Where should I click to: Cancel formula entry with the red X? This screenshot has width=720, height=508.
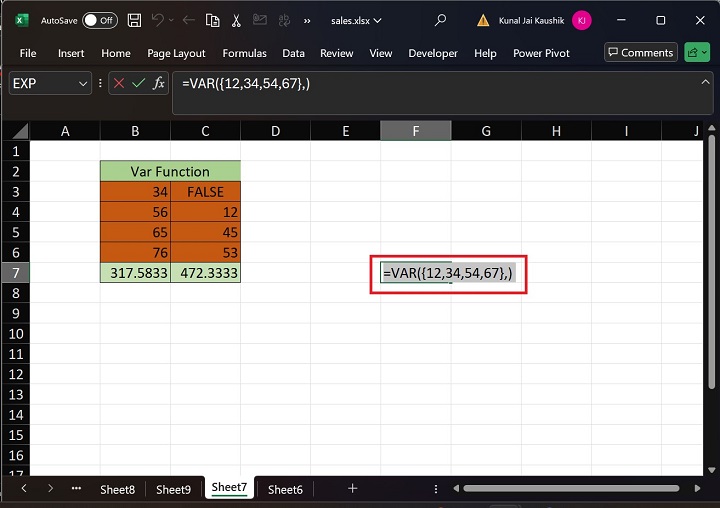click(119, 84)
